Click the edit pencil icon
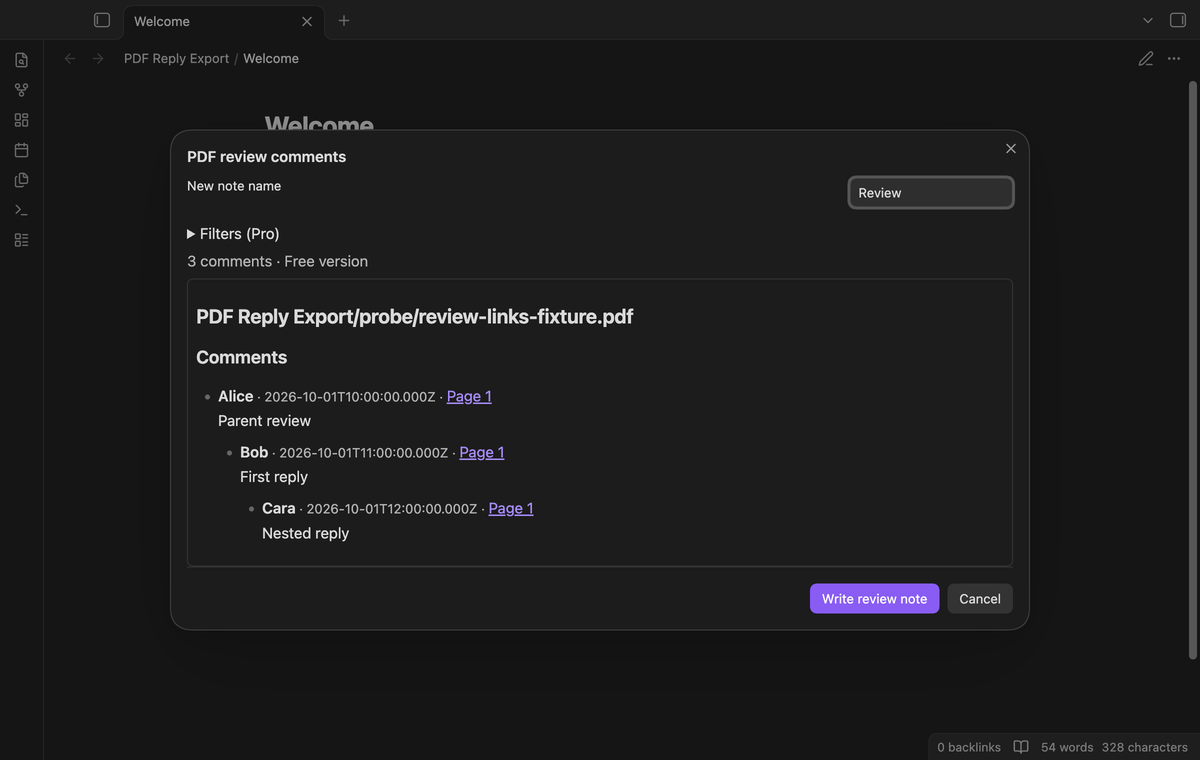This screenshot has width=1200, height=760. pos(1146,59)
